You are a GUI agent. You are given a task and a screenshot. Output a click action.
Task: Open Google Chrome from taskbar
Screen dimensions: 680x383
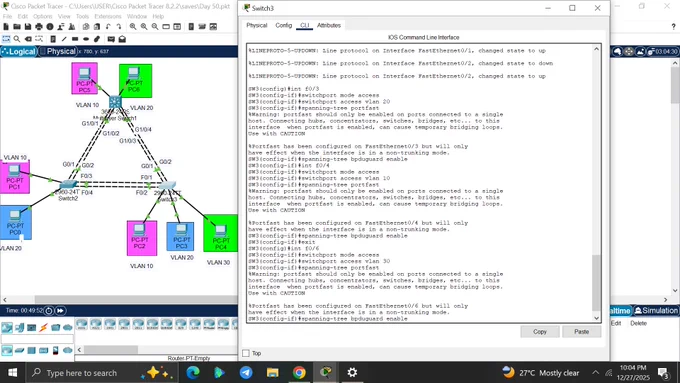299,373
